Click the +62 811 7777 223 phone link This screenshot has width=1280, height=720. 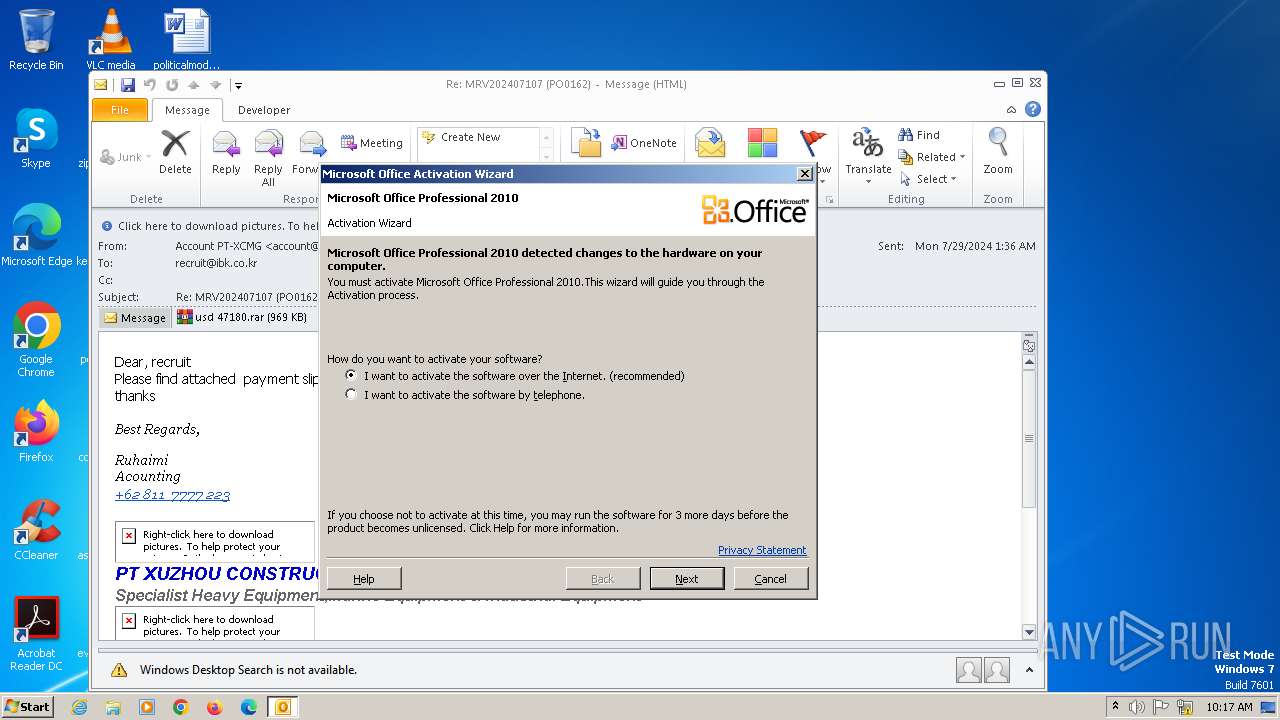(172, 495)
